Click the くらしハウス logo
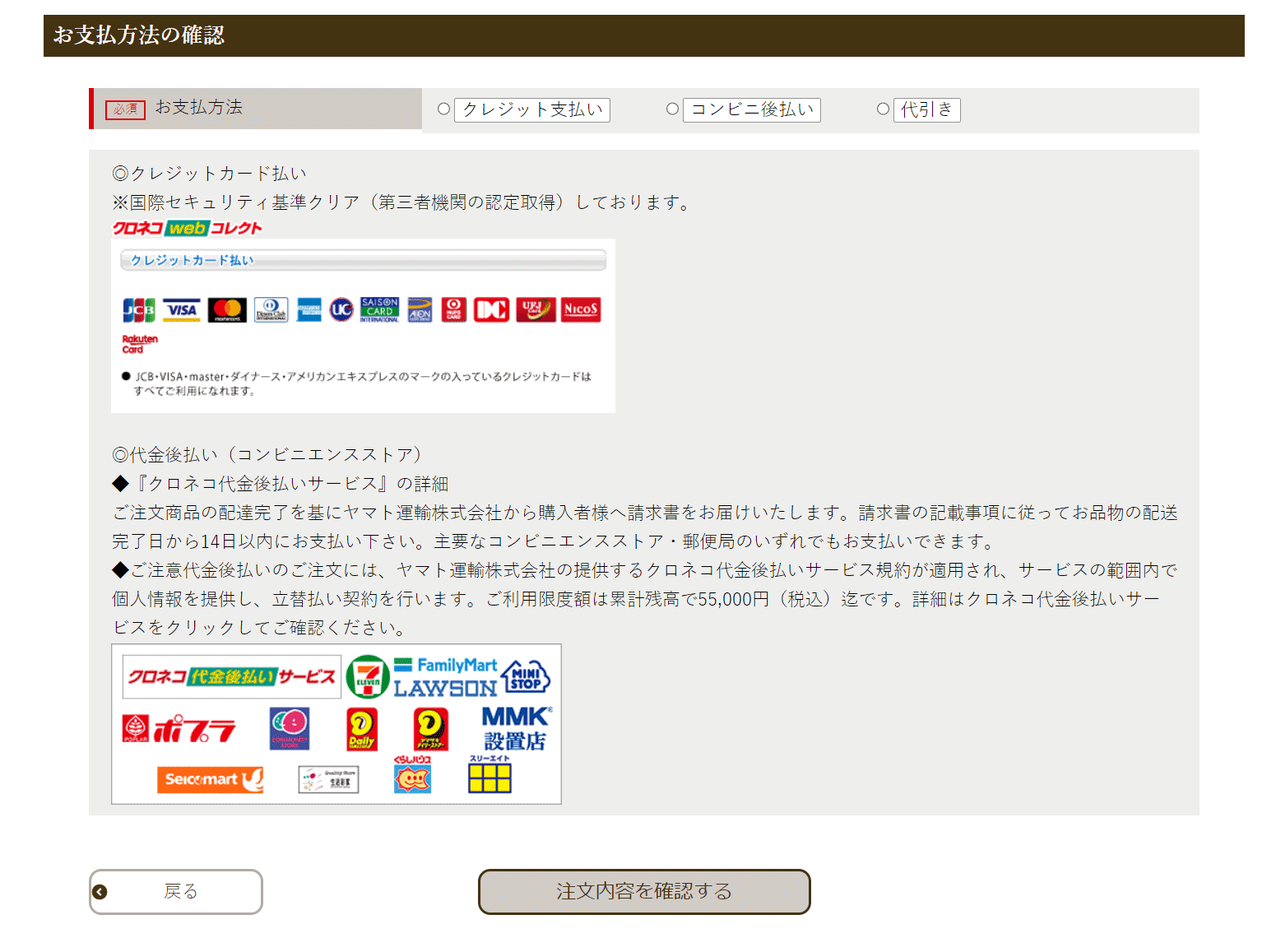 (412, 774)
